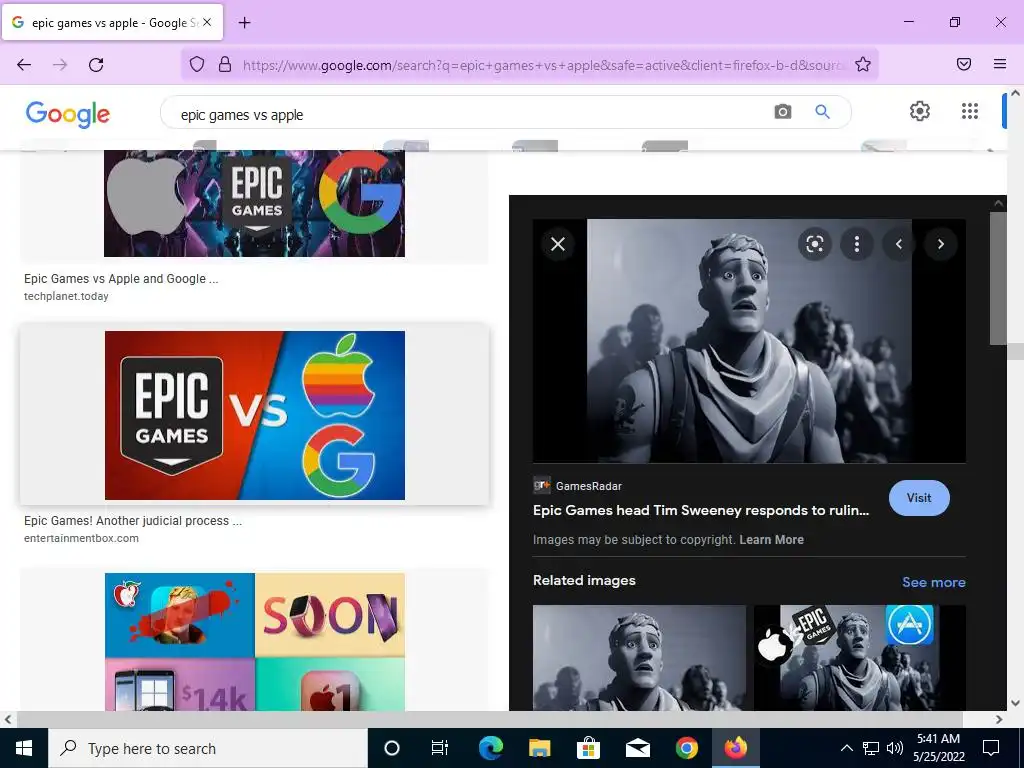Click the forward navigation arrow
The image size is (1024, 768).
tap(60, 64)
